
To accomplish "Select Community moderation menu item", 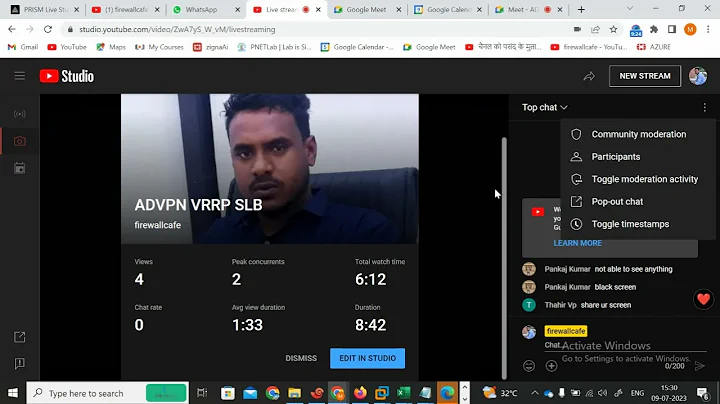I will click(x=638, y=134).
